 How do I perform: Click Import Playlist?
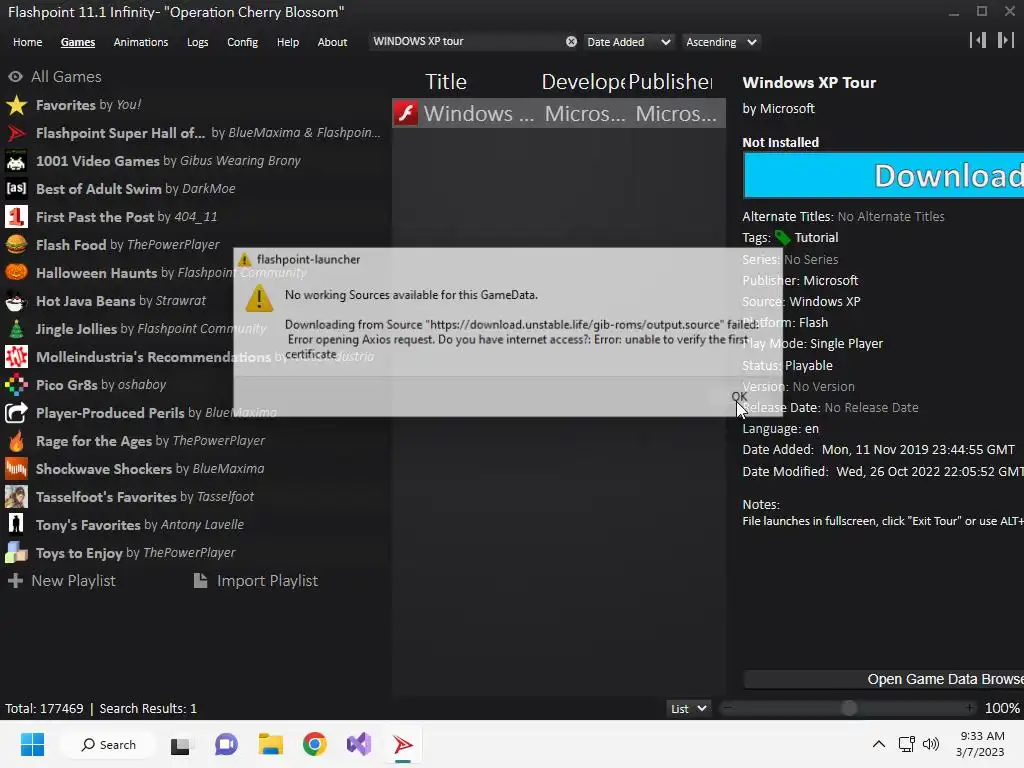(256, 581)
